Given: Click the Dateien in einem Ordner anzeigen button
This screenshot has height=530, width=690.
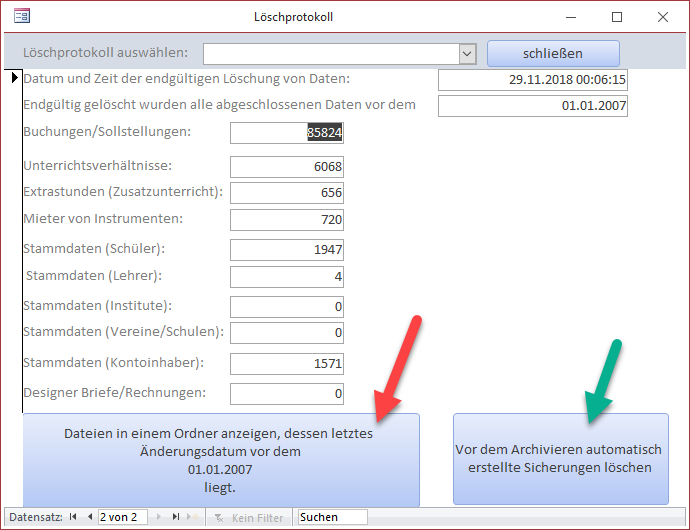Looking at the screenshot, I should [221, 459].
